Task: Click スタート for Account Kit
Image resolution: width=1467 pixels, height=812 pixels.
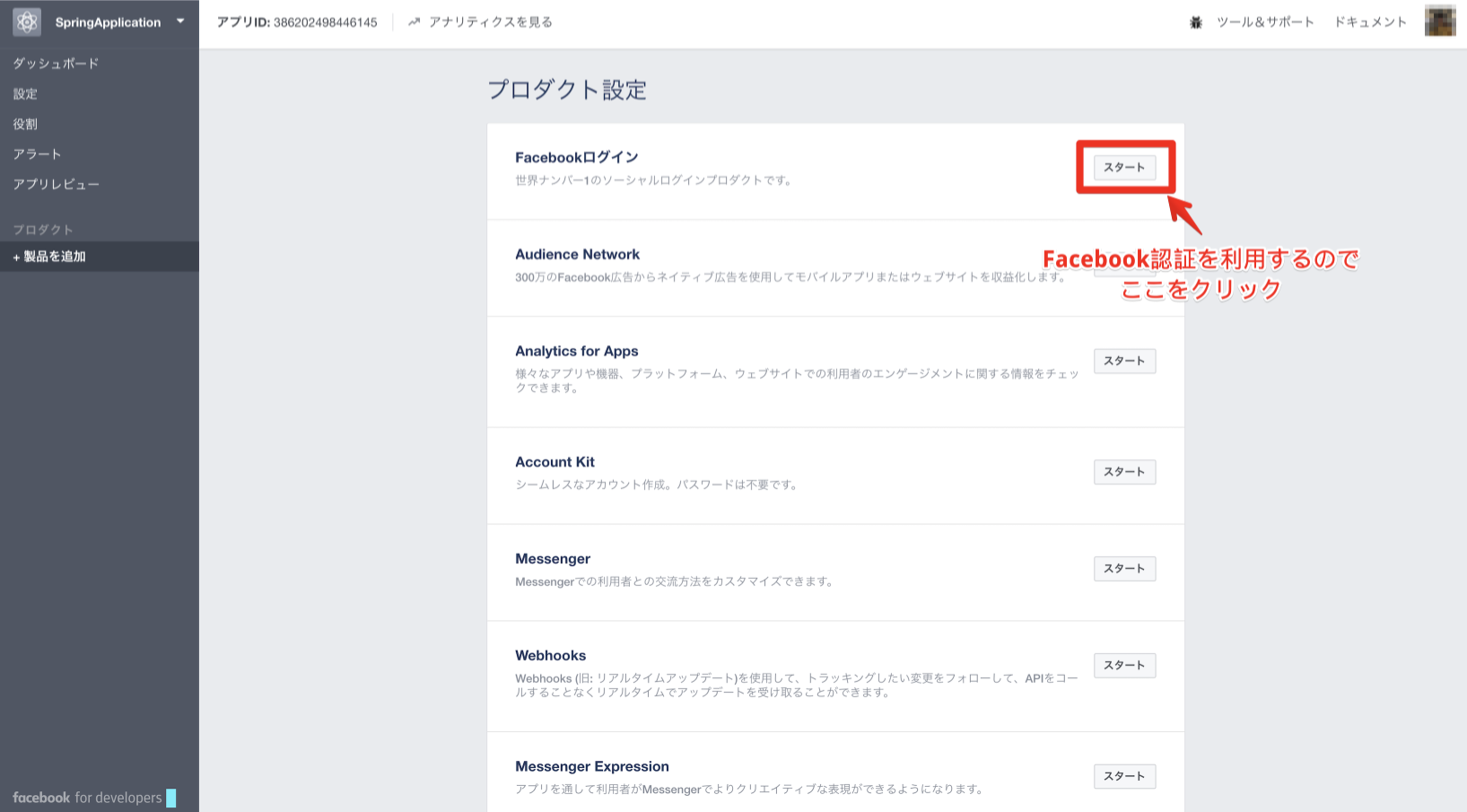Action: pyautogui.click(x=1124, y=472)
